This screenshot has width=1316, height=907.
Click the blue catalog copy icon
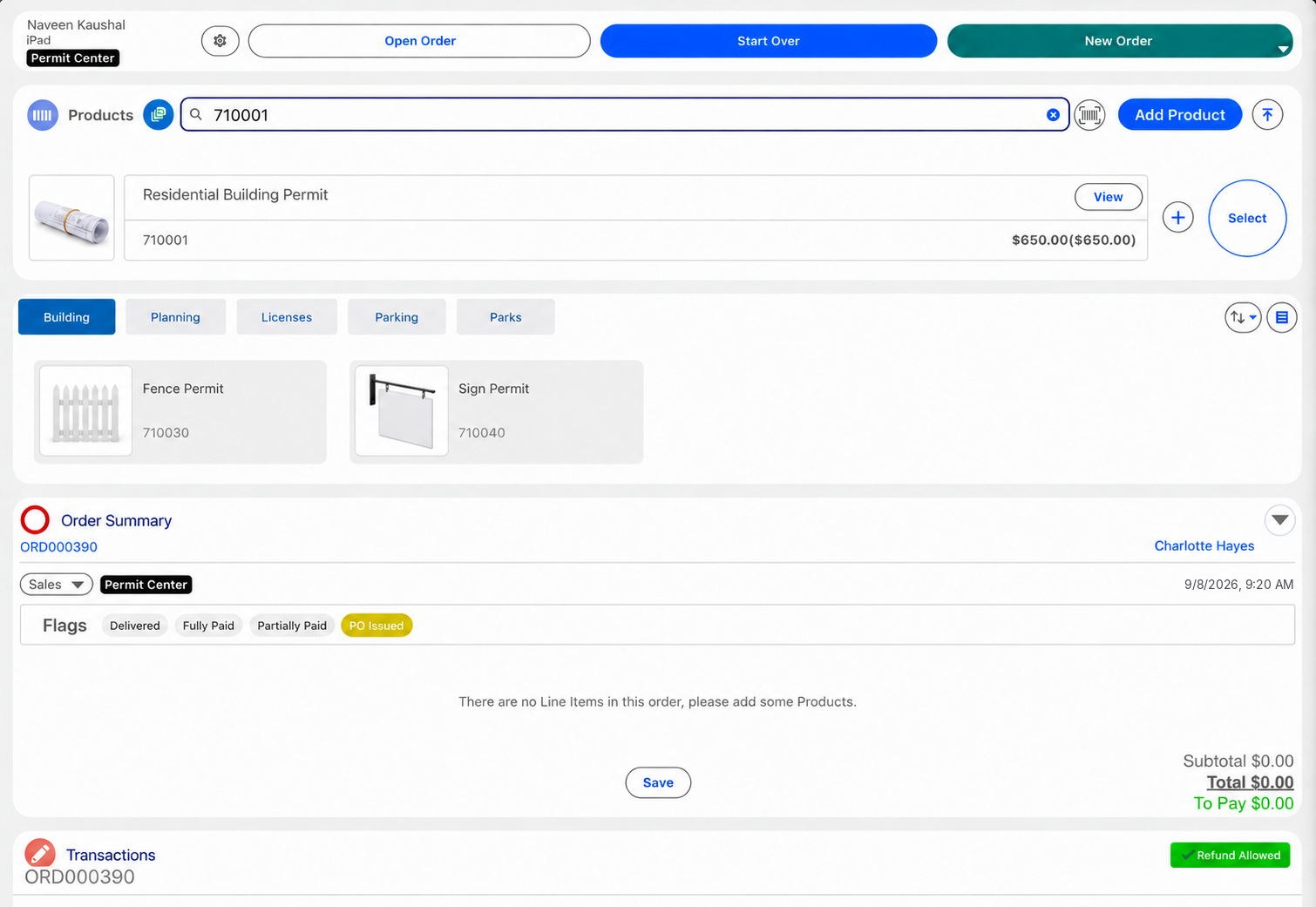click(159, 115)
